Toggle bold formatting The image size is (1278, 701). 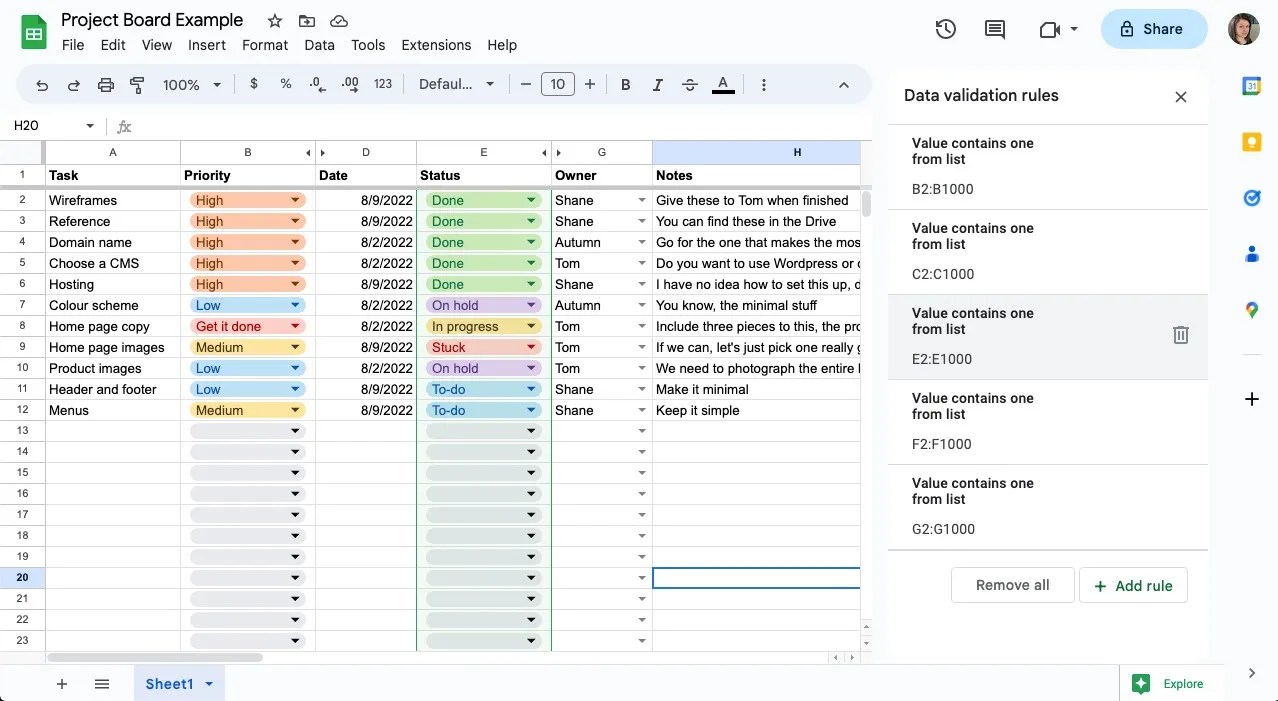(x=625, y=84)
